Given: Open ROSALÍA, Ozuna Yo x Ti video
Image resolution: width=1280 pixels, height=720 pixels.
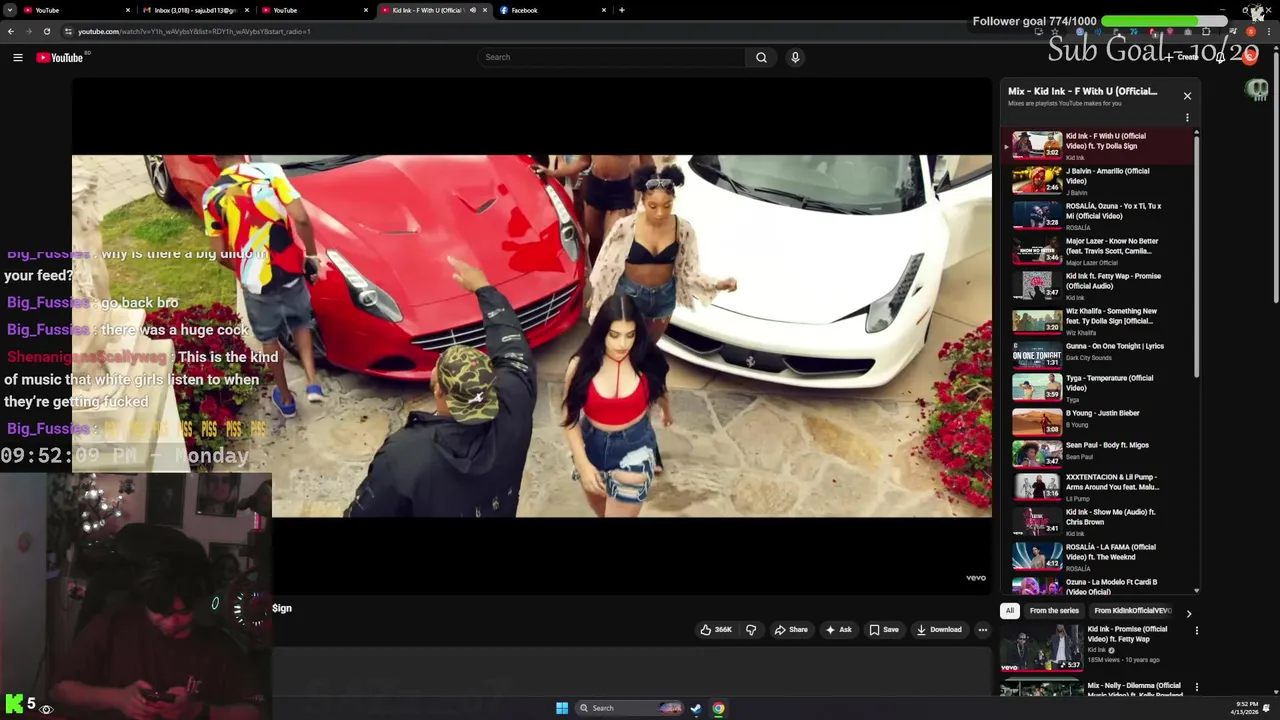Looking at the screenshot, I should (x=1098, y=216).
